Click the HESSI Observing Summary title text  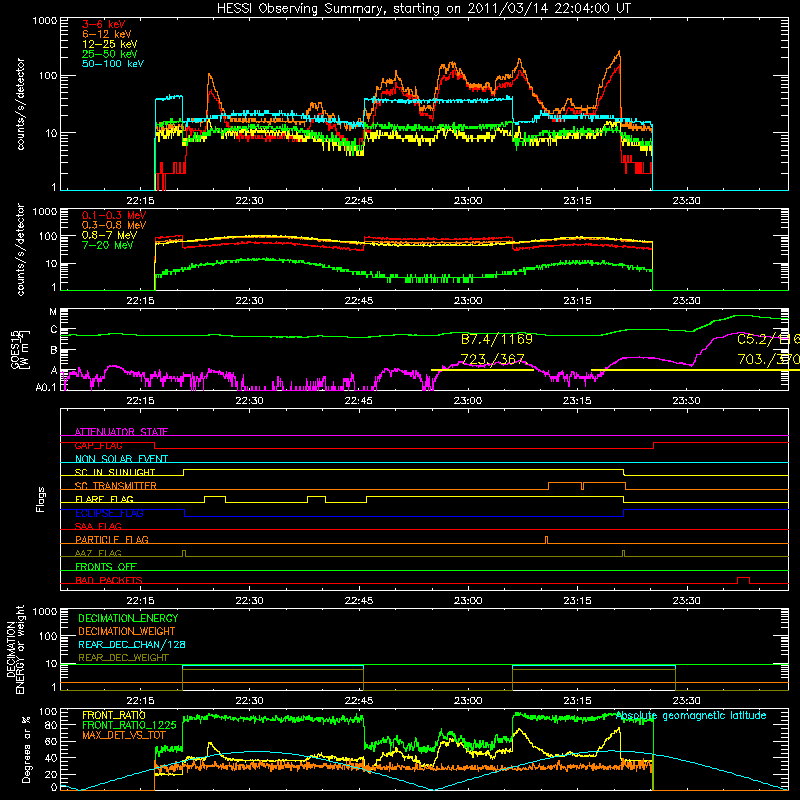pos(423,9)
